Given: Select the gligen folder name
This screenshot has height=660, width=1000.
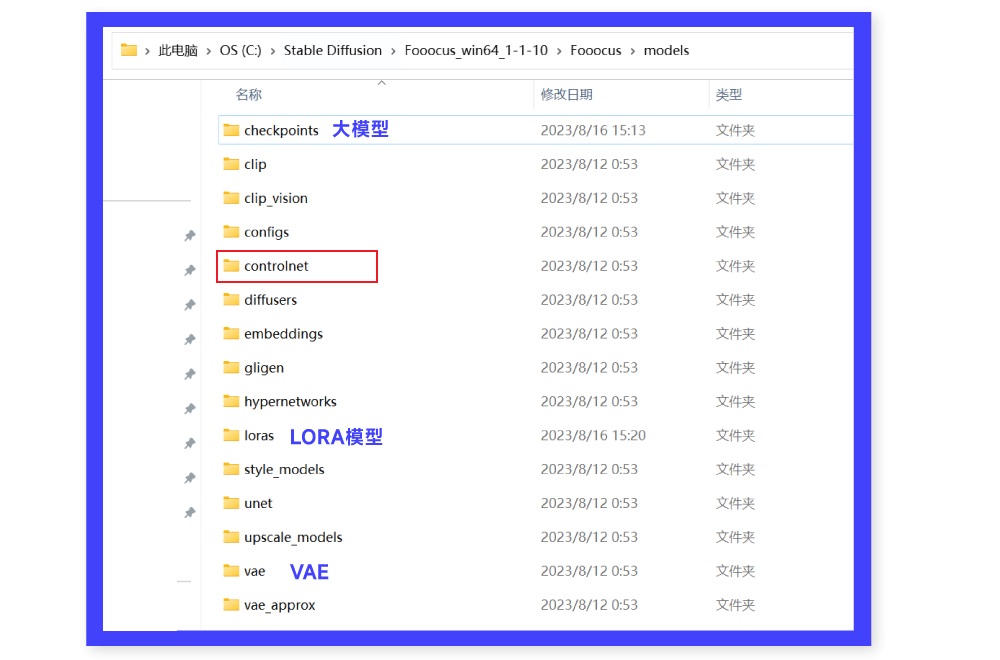Looking at the screenshot, I should coord(264,368).
